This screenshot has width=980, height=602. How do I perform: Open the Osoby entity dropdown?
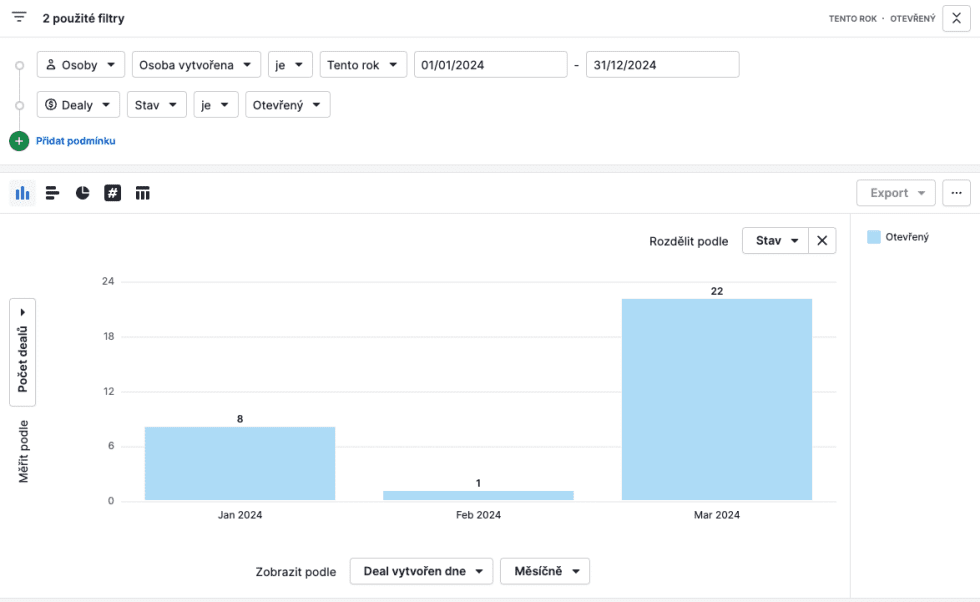click(81, 65)
